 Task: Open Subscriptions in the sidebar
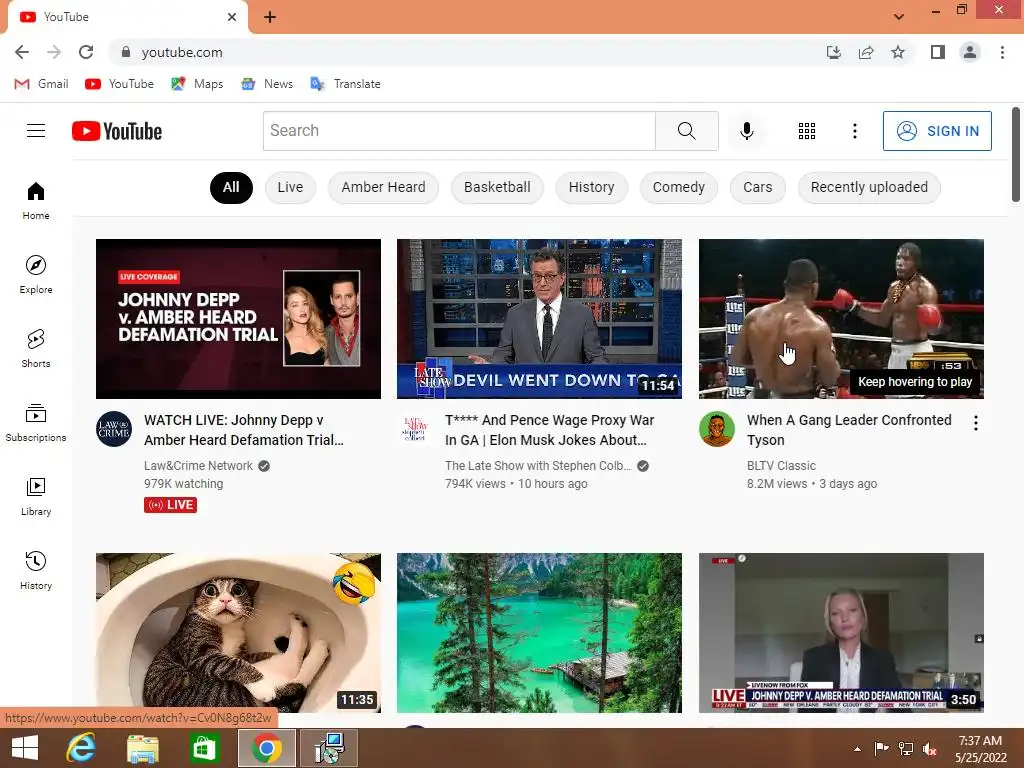click(36, 423)
